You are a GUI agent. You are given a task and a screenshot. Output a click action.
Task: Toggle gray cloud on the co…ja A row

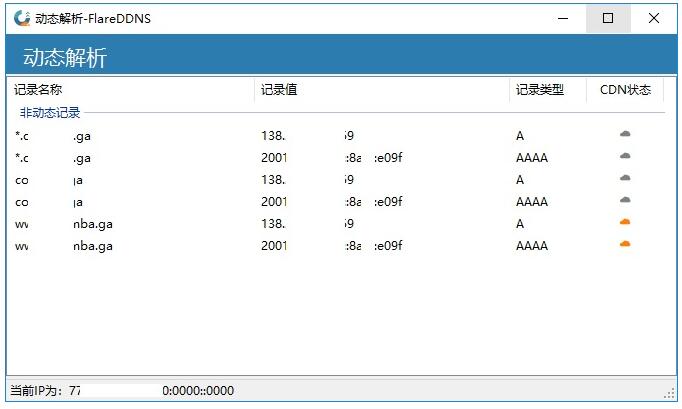625,178
